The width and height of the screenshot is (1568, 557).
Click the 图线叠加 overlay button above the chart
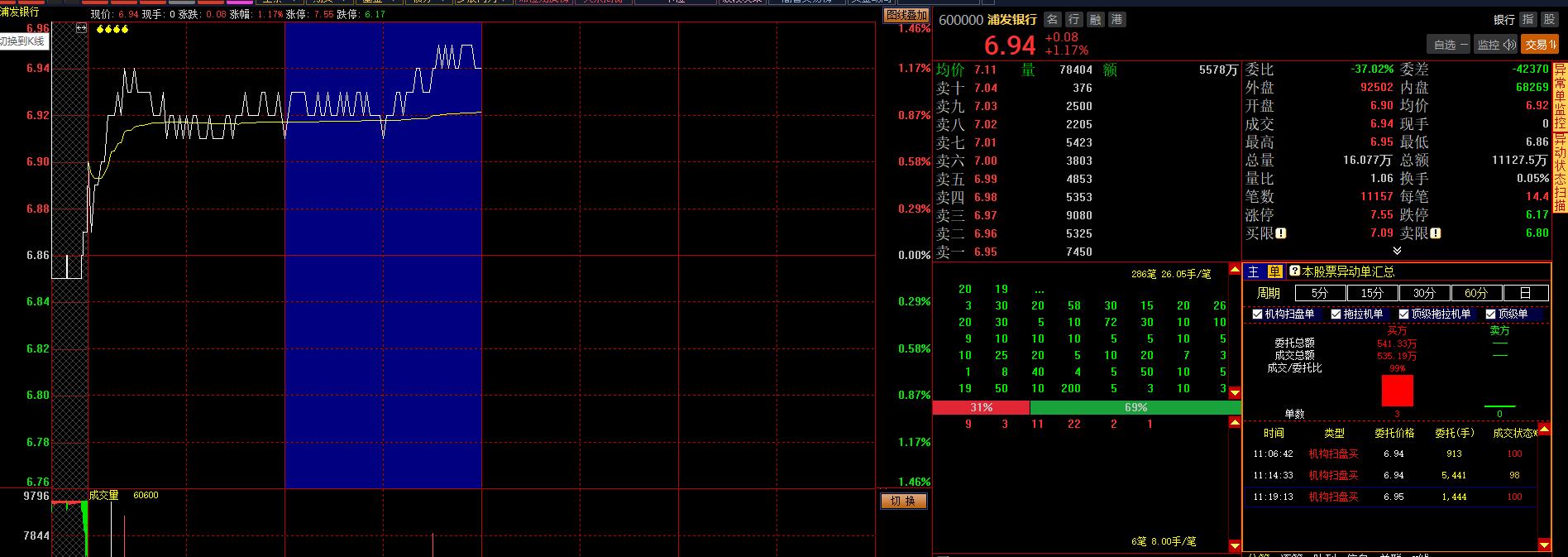pyautogui.click(x=906, y=15)
